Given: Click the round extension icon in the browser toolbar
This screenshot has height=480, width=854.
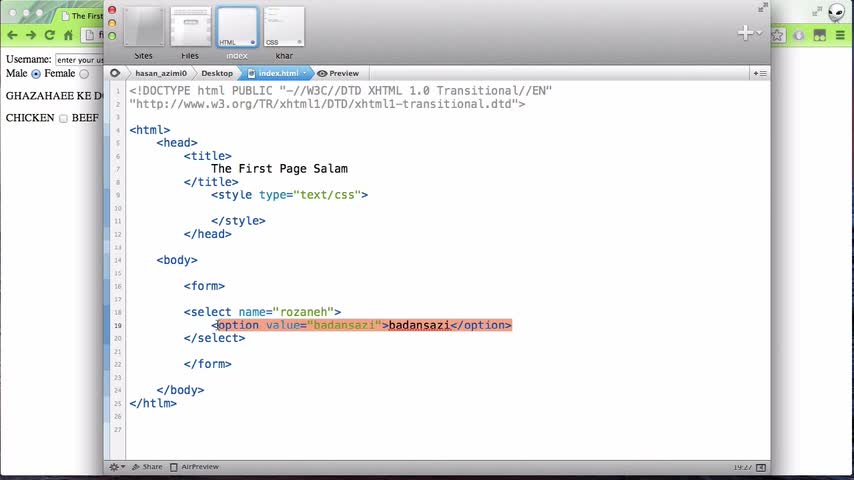Looking at the screenshot, I should (798, 35).
